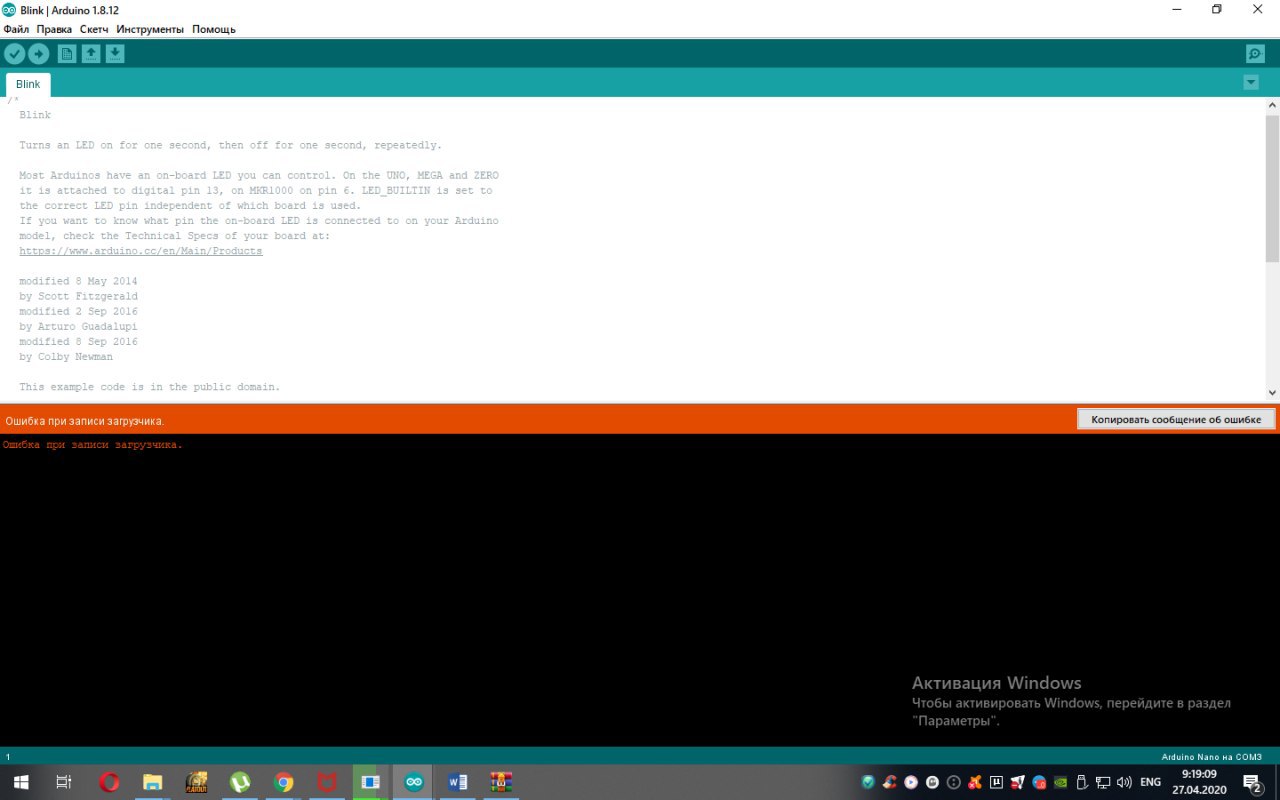The width and height of the screenshot is (1280, 800).
Task: Click the red error text in console
Action: tap(93, 445)
